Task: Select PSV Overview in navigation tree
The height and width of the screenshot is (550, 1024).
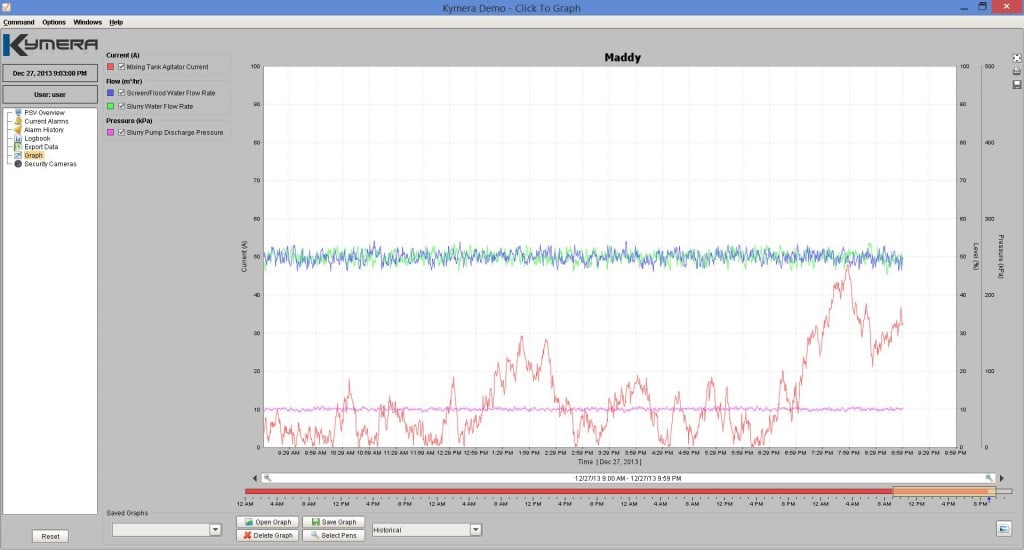Action: 44,112
